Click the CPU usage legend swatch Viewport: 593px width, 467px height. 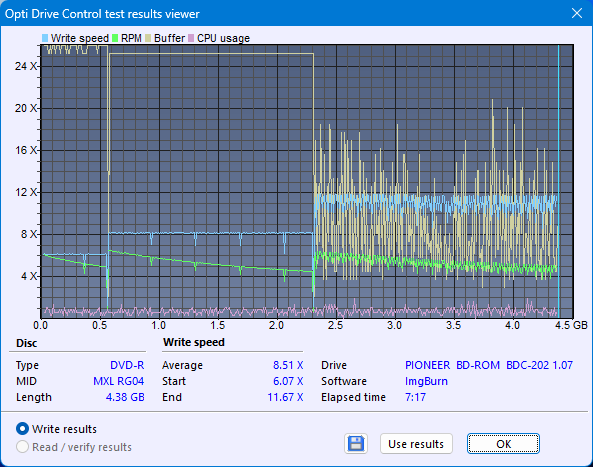tap(191, 38)
